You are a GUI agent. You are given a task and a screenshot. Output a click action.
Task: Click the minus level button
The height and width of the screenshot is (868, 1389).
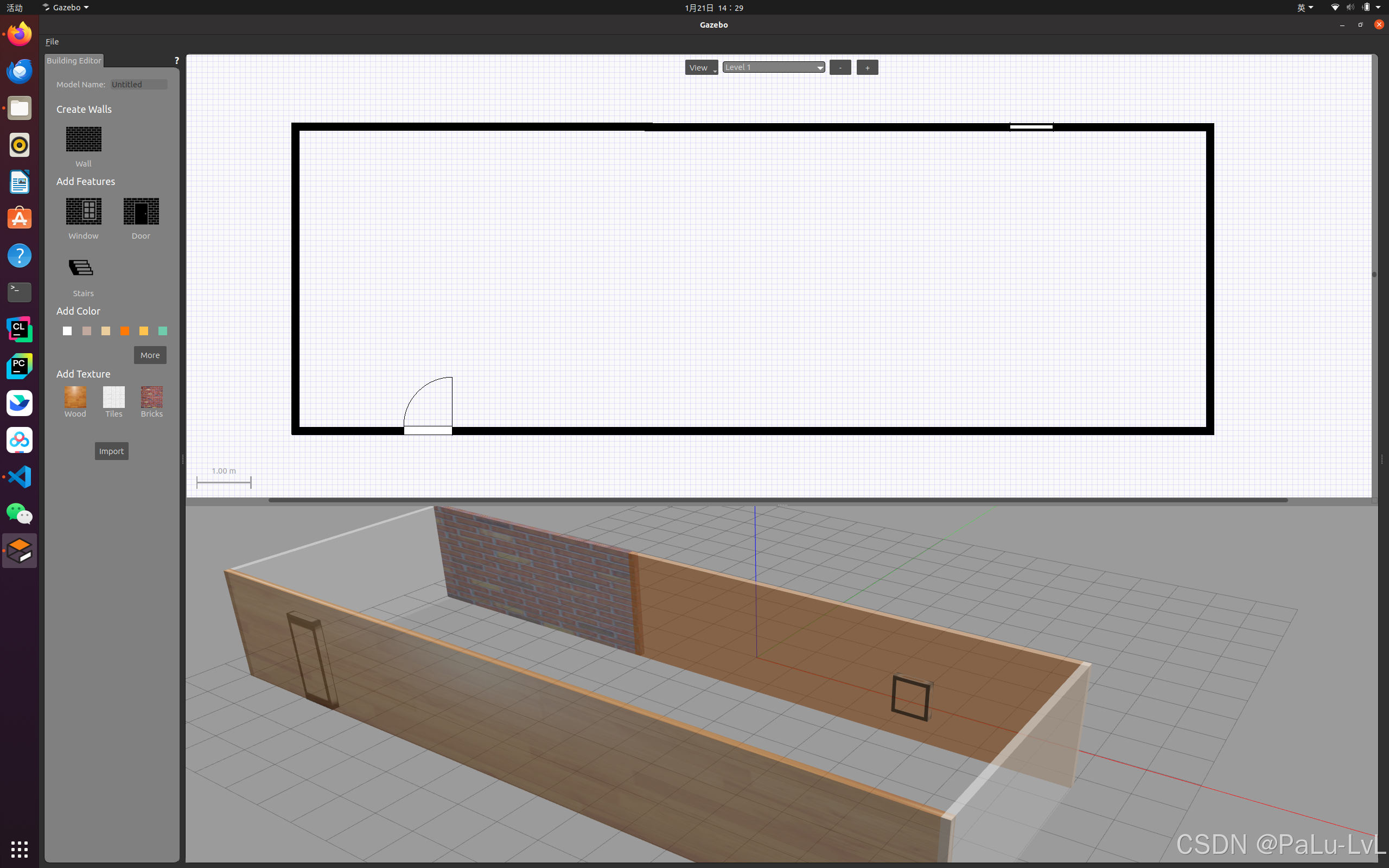point(840,68)
